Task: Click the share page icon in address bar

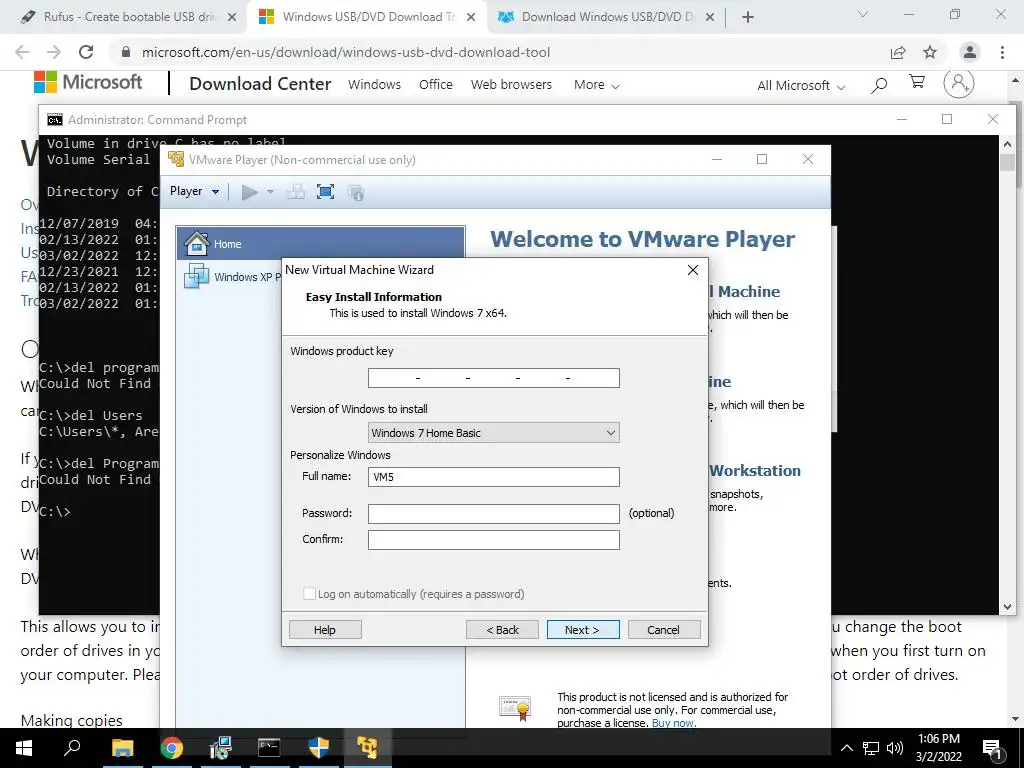Action: [898, 52]
